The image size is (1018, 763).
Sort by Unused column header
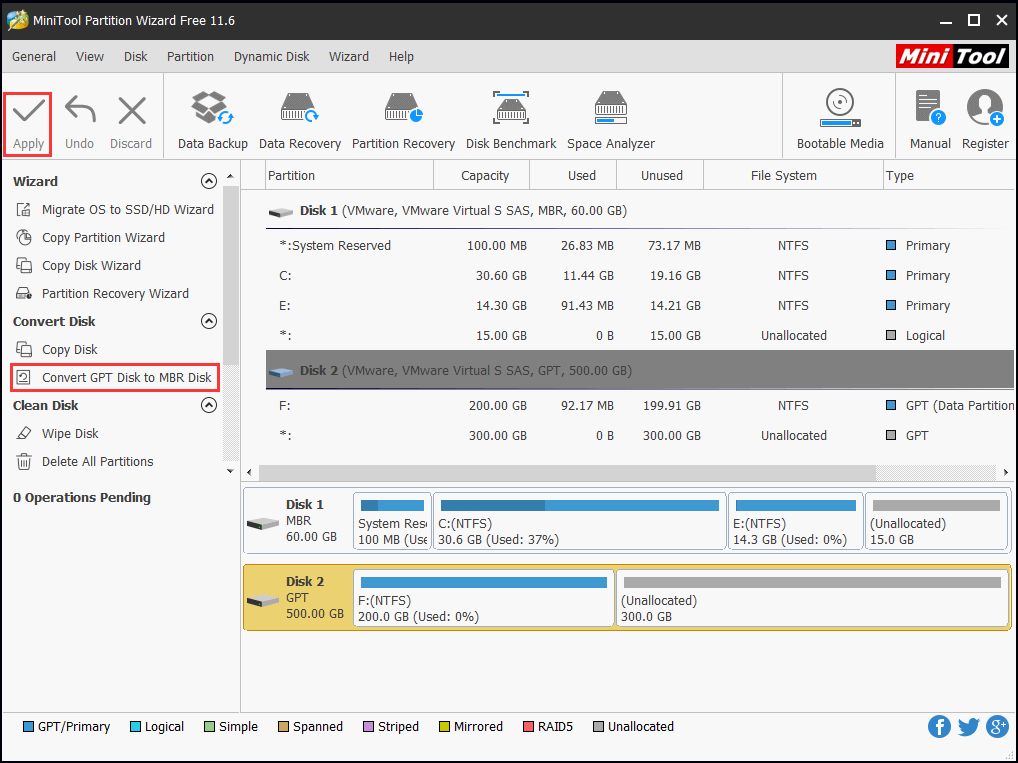(x=660, y=175)
